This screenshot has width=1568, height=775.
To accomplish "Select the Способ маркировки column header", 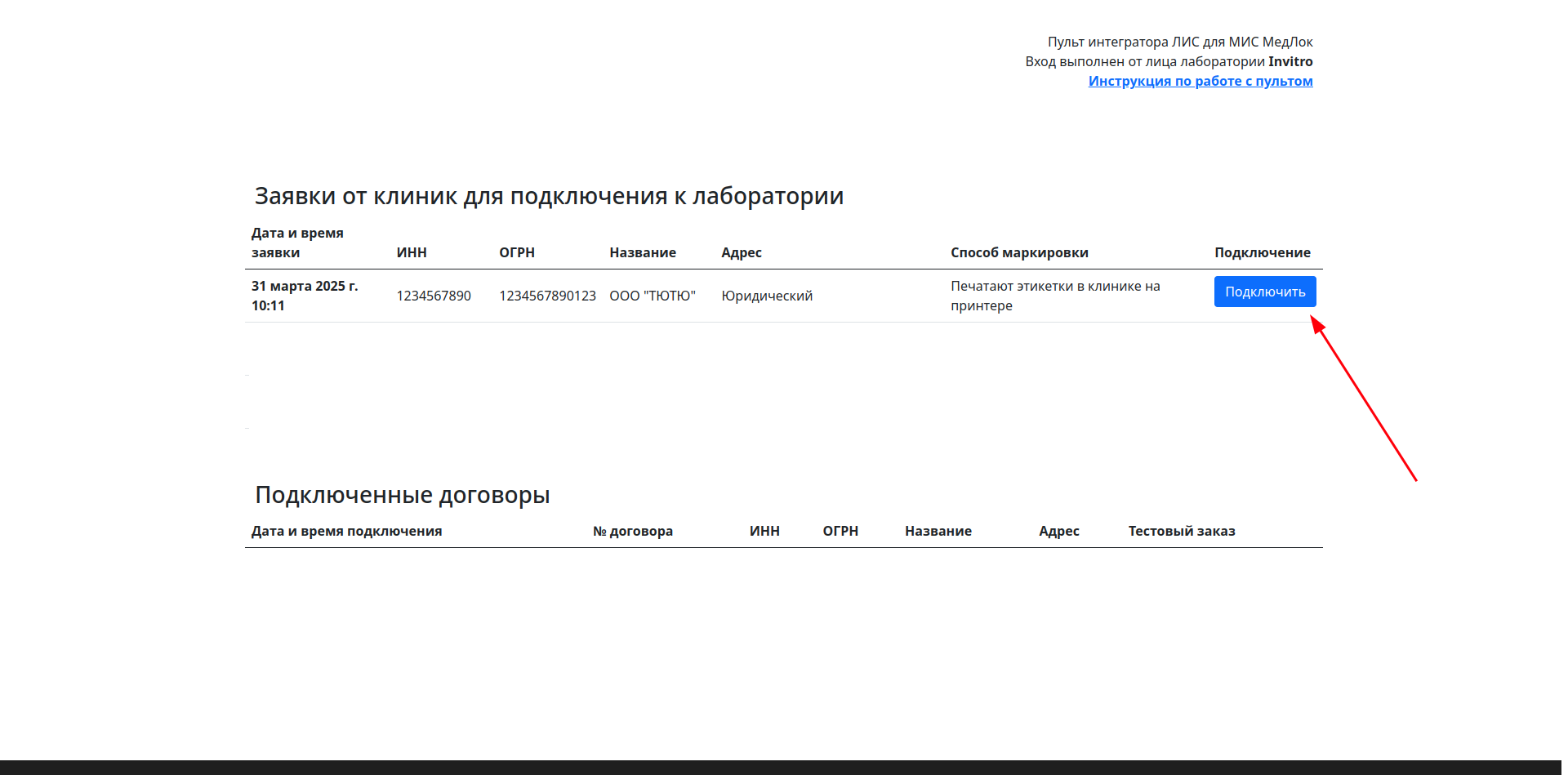I will coord(1019,252).
